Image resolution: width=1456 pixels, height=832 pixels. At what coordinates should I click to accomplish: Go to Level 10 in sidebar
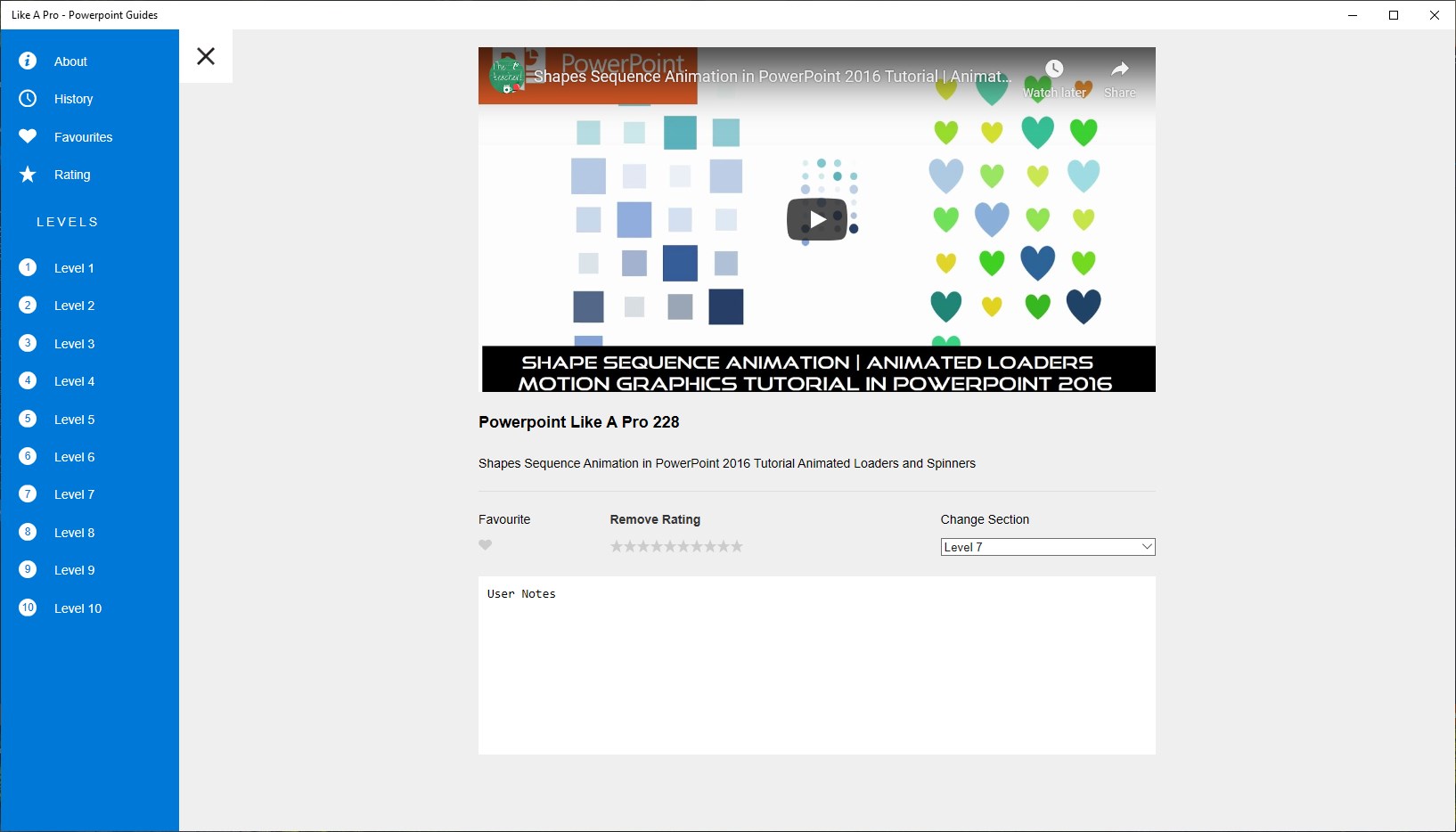pos(89,608)
